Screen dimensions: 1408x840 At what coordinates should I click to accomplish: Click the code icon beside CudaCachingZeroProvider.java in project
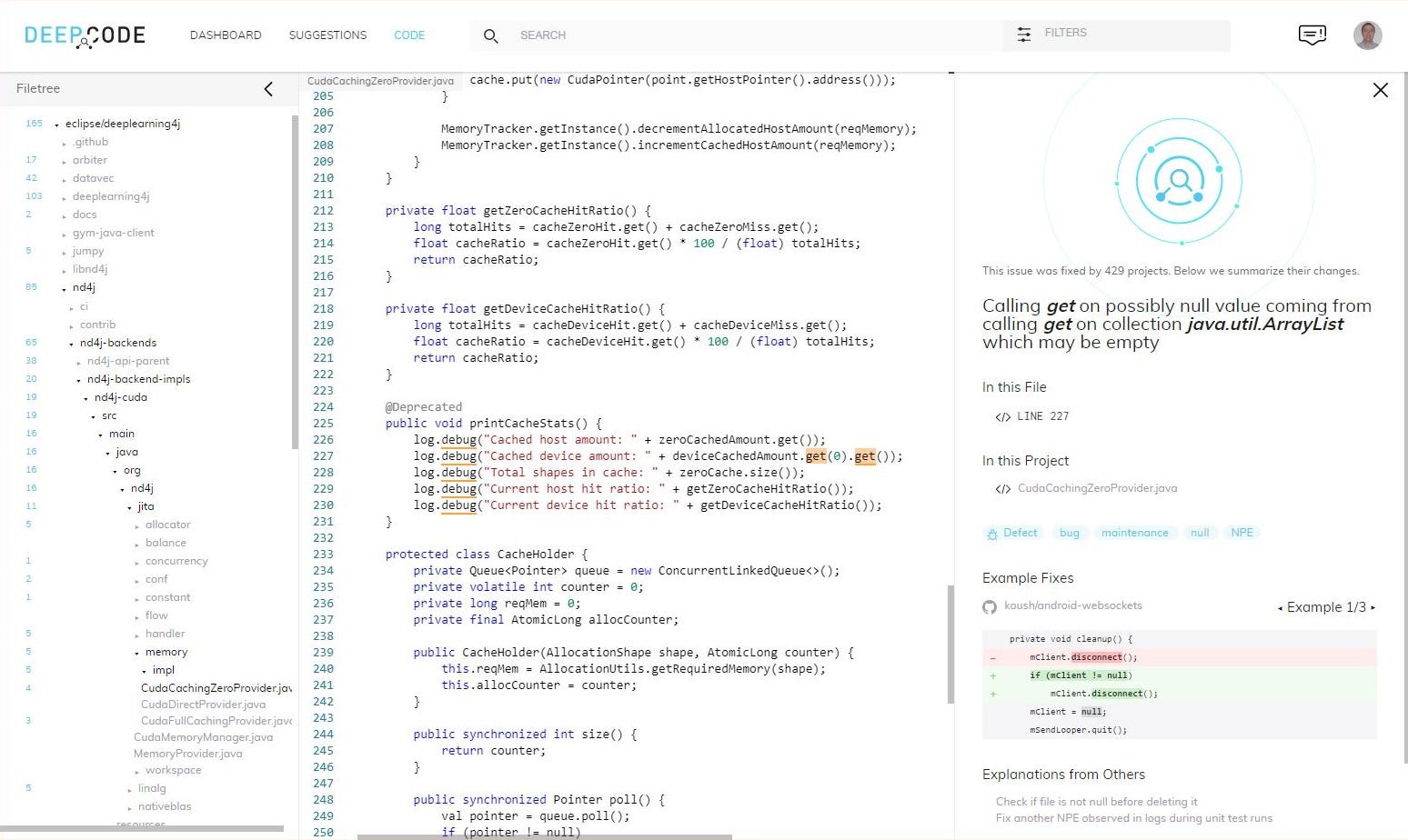pos(1002,488)
